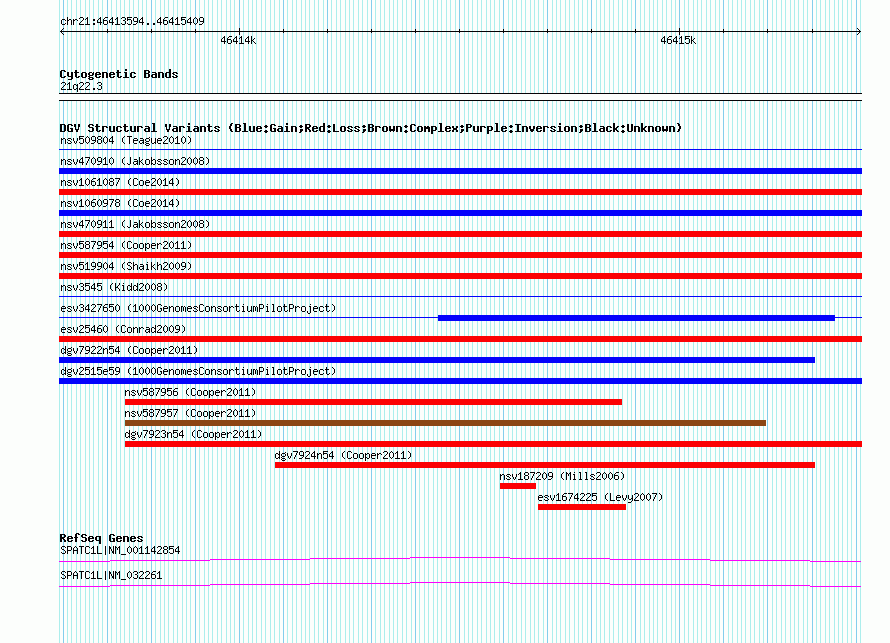Image resolution: width=890 pixels, height=643 pixels.
Task: Select the red bar under dgv7924n54
Action: (x=545, y=465)
